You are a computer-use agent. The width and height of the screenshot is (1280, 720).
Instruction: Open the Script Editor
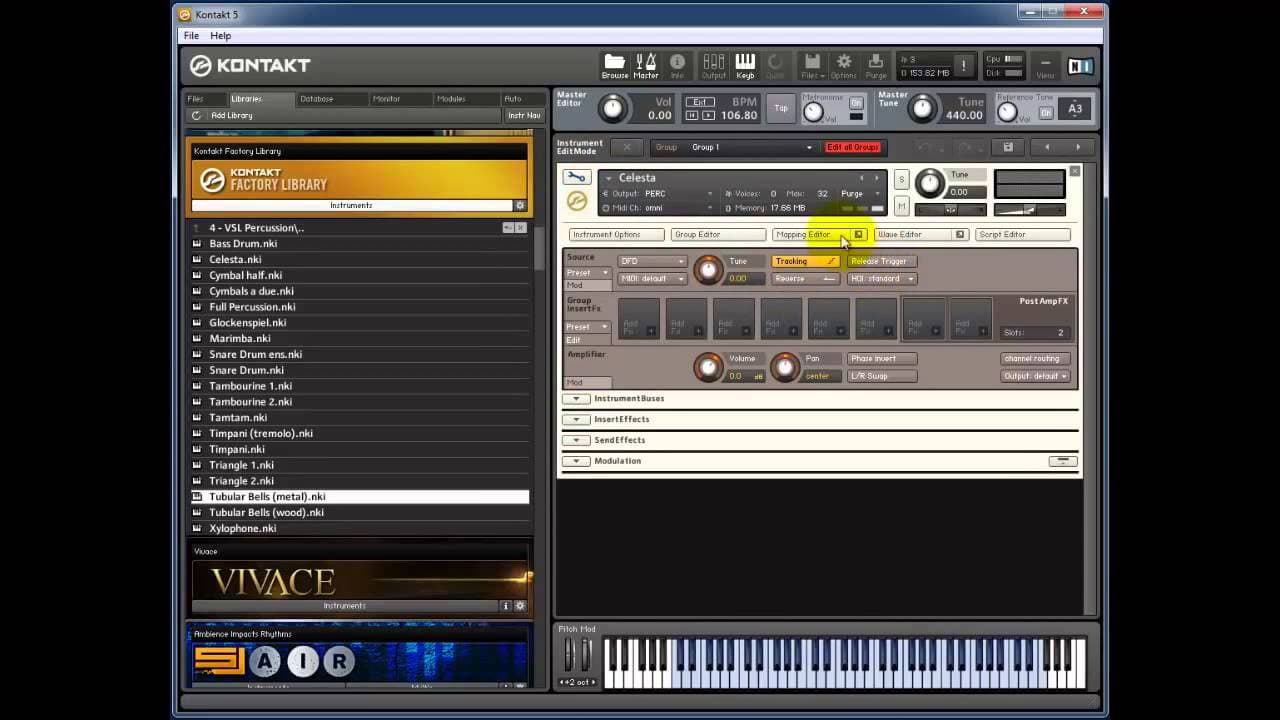tap(1022, 234)
